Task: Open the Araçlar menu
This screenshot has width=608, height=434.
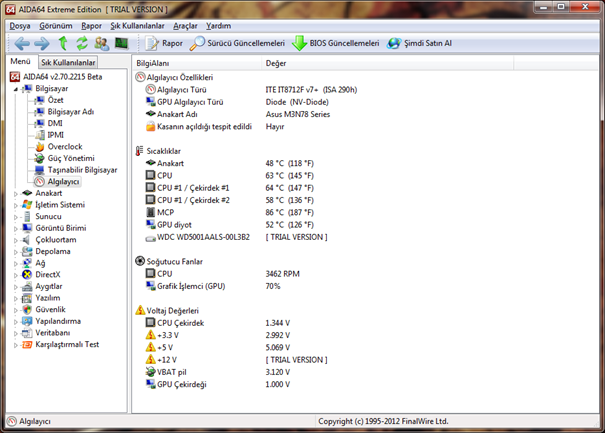Action: point(185,26)
